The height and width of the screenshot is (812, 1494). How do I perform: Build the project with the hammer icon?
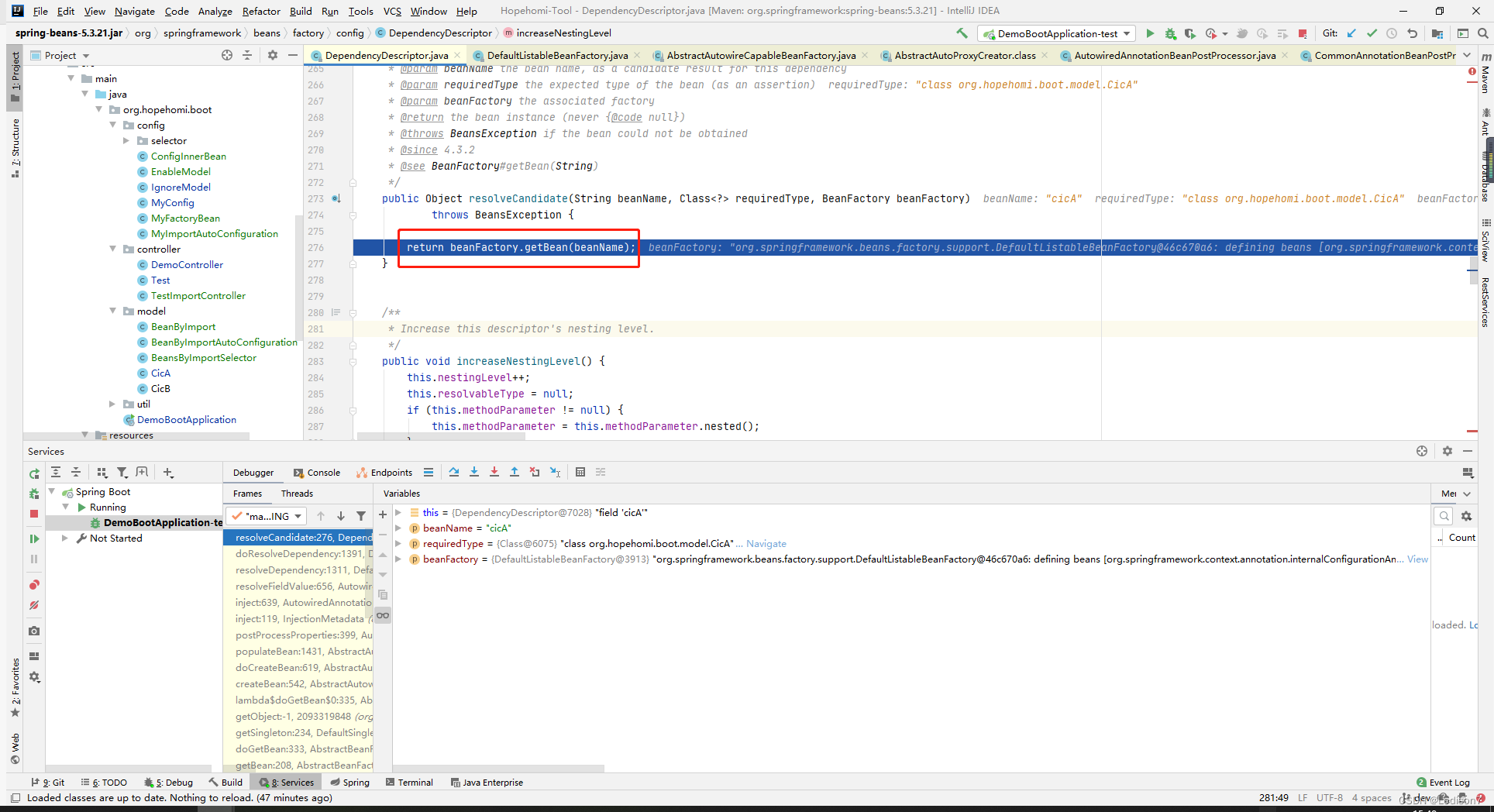962,33
